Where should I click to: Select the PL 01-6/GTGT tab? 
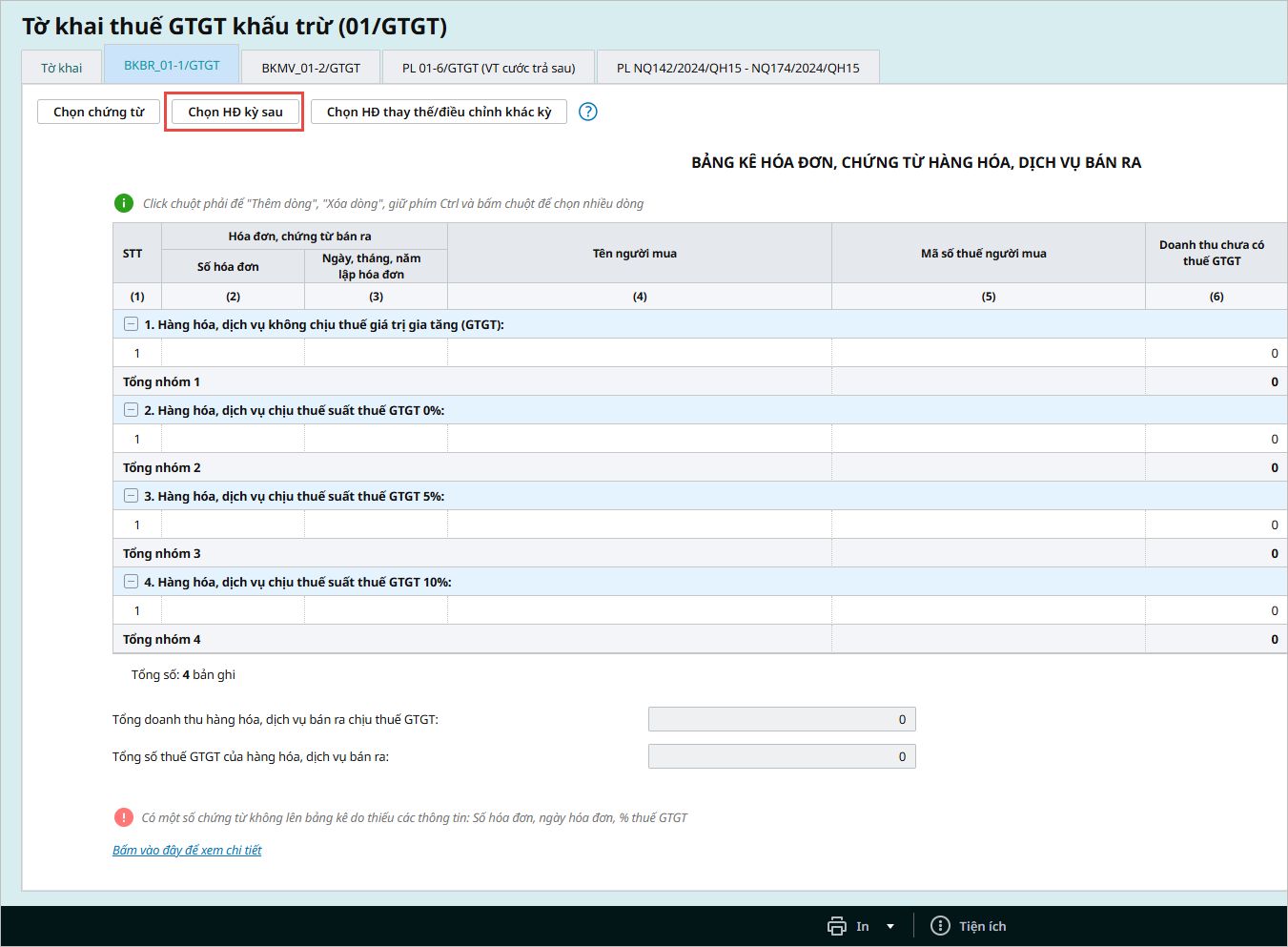488,68
